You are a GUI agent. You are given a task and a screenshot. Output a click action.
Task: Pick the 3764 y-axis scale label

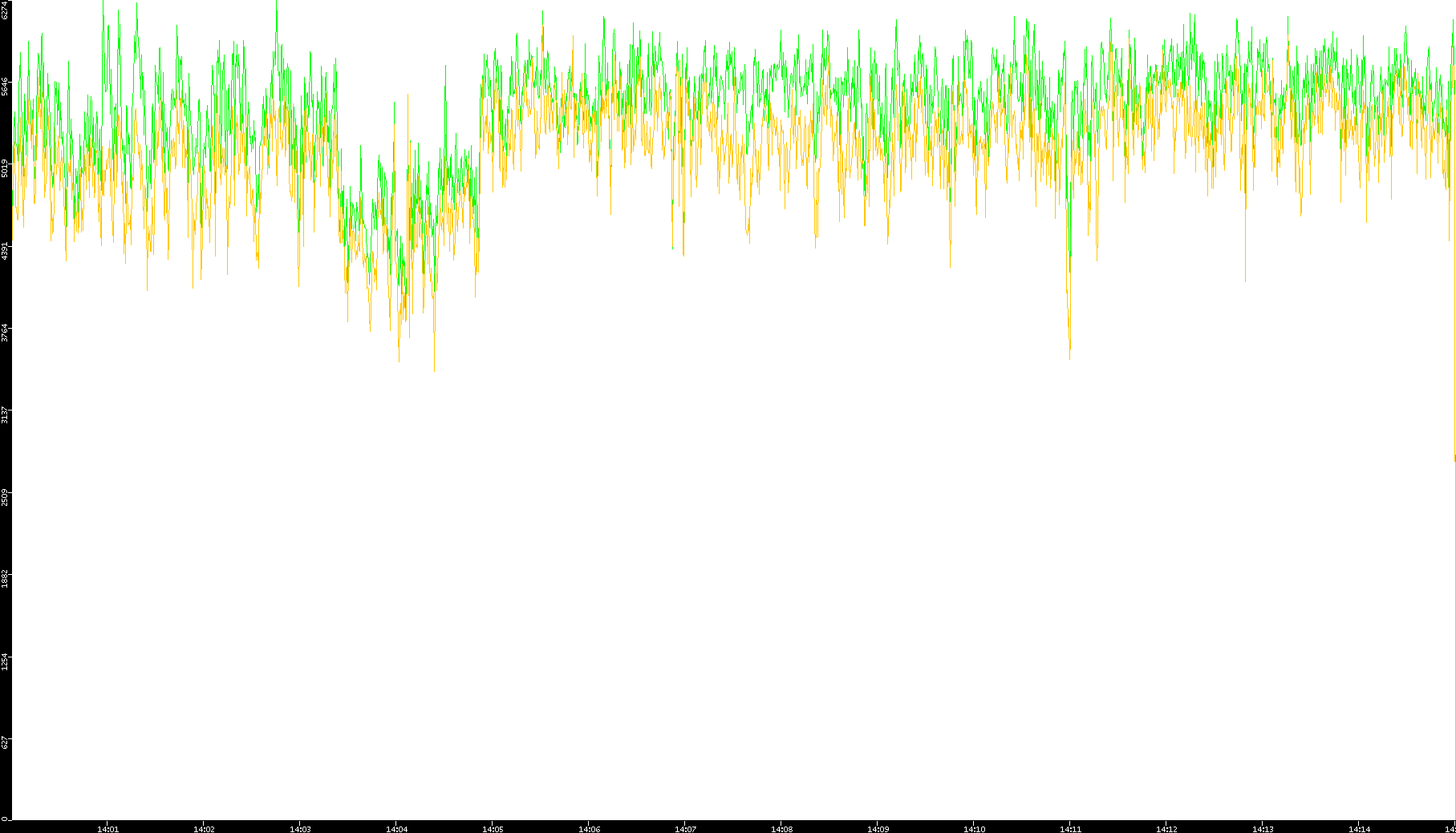[x=6, y=332]
